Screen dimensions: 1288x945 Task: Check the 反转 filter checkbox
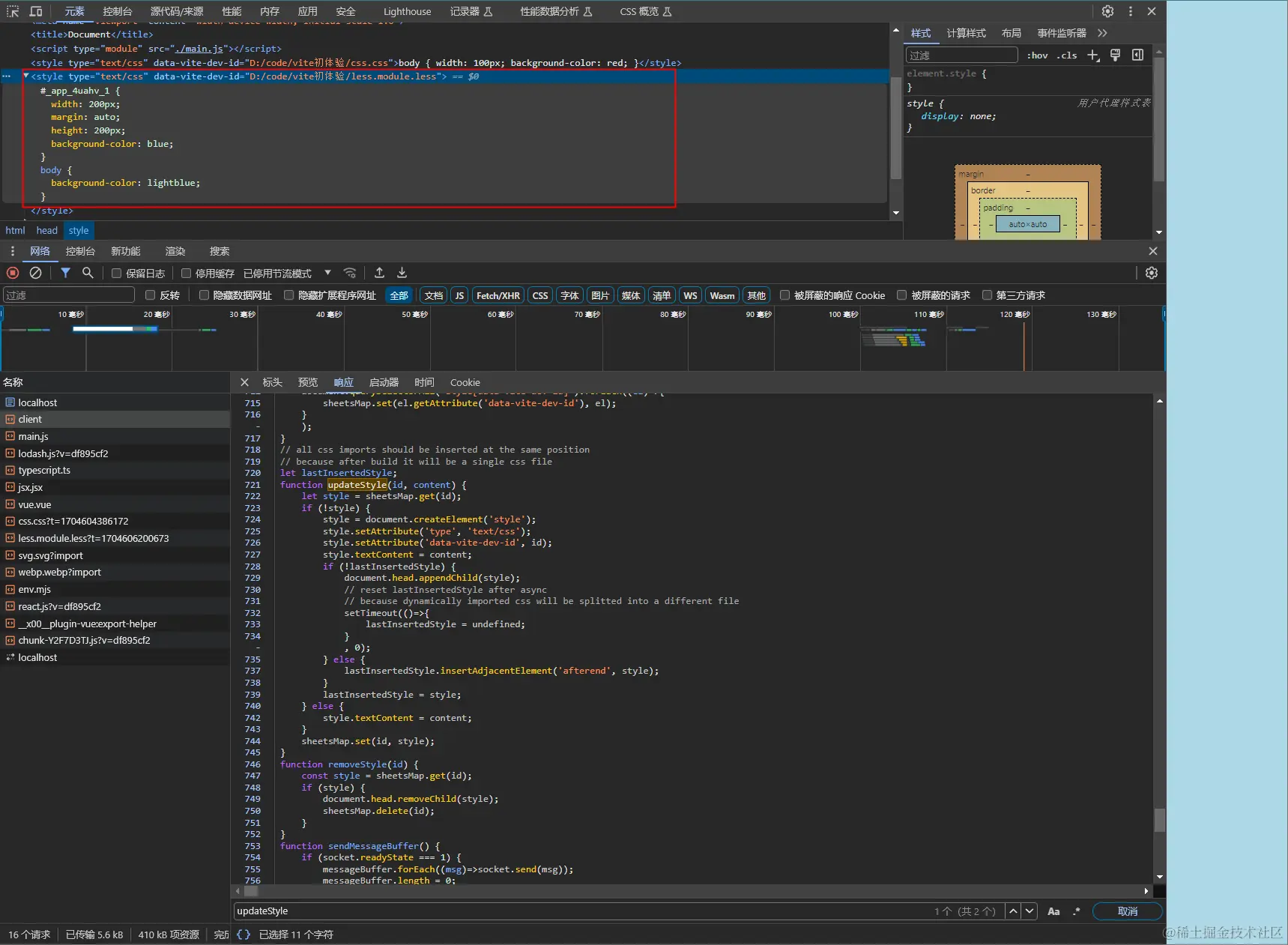151,295
